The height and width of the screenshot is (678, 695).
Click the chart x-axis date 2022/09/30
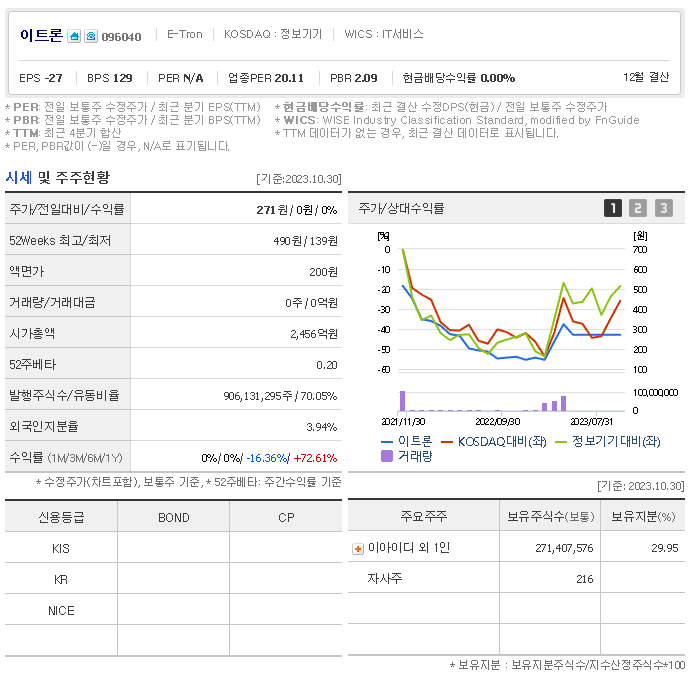click(498, 421)
